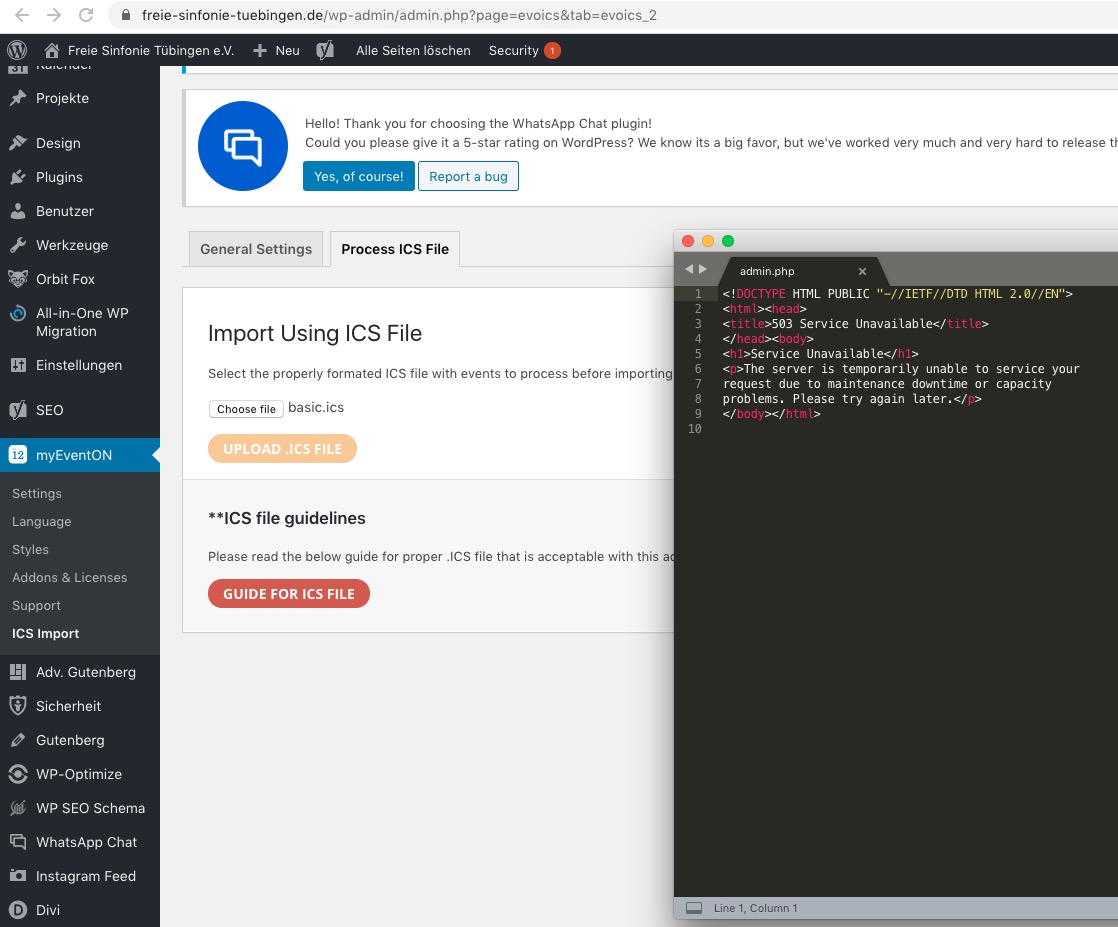Open the Yoast SEO icon in admin bar
Viewport: 1118px width, 927px height.
point(325,50)
